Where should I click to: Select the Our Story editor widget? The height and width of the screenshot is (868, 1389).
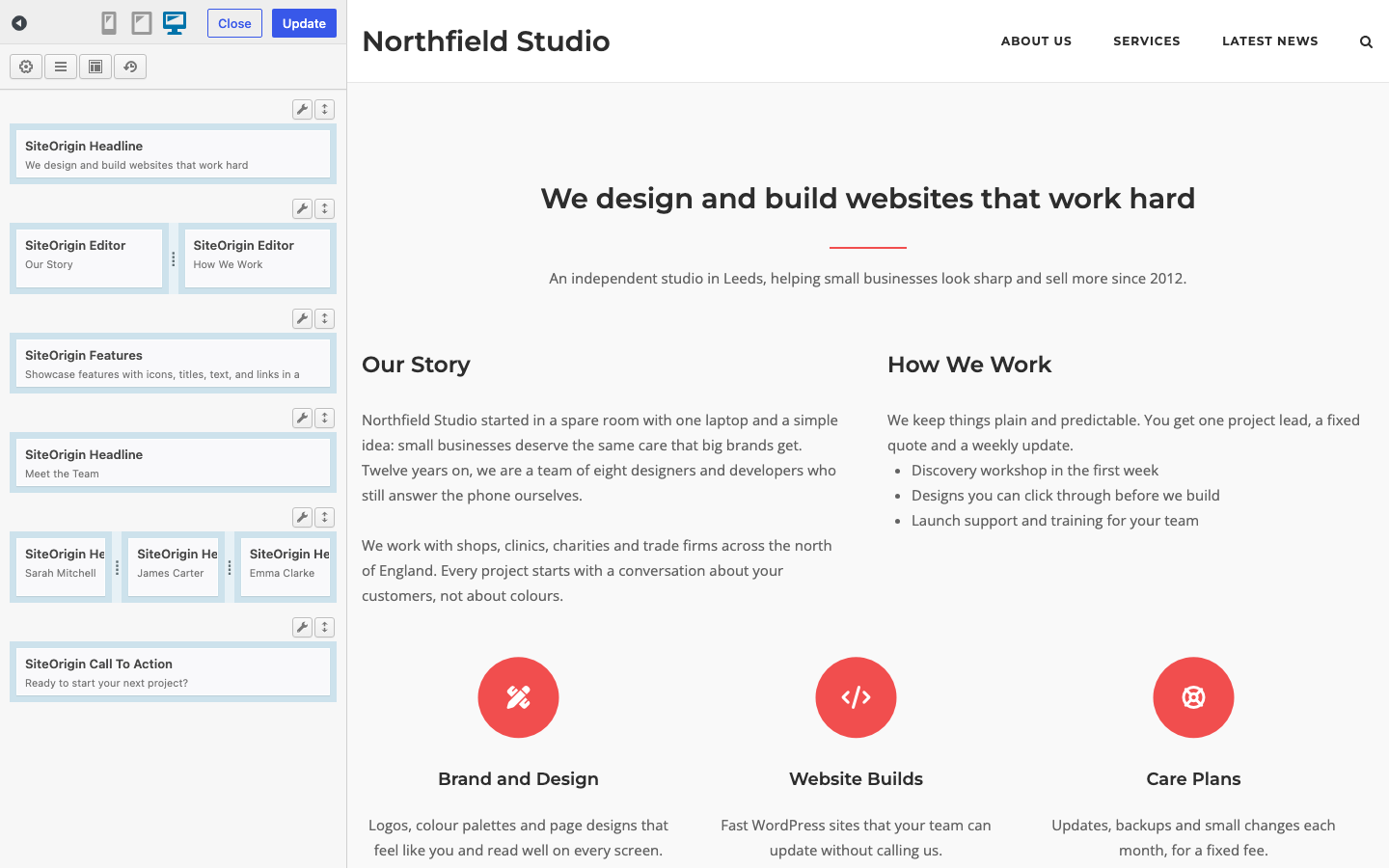pyautogui.click(x=89, y=258)
